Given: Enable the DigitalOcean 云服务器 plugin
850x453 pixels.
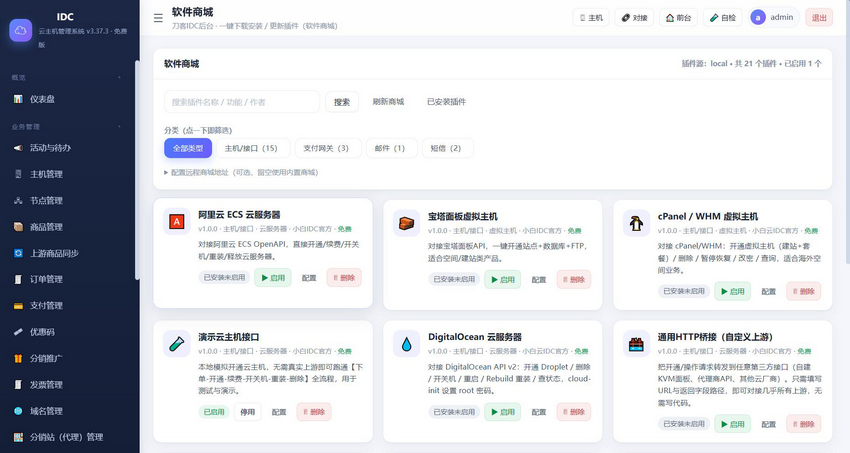Looking at the screenshot, I should point(503,412).
